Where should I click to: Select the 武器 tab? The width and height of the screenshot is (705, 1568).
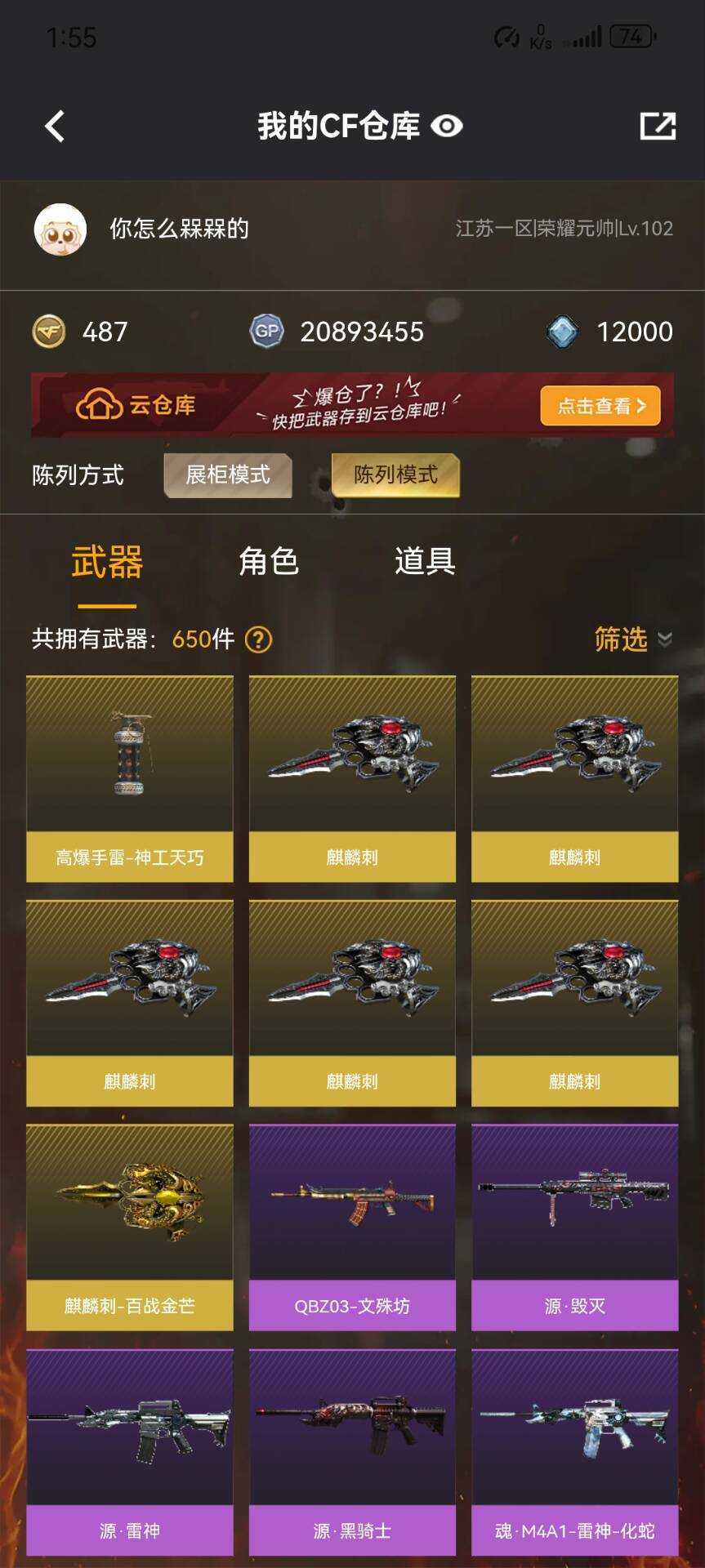[107, 563]
